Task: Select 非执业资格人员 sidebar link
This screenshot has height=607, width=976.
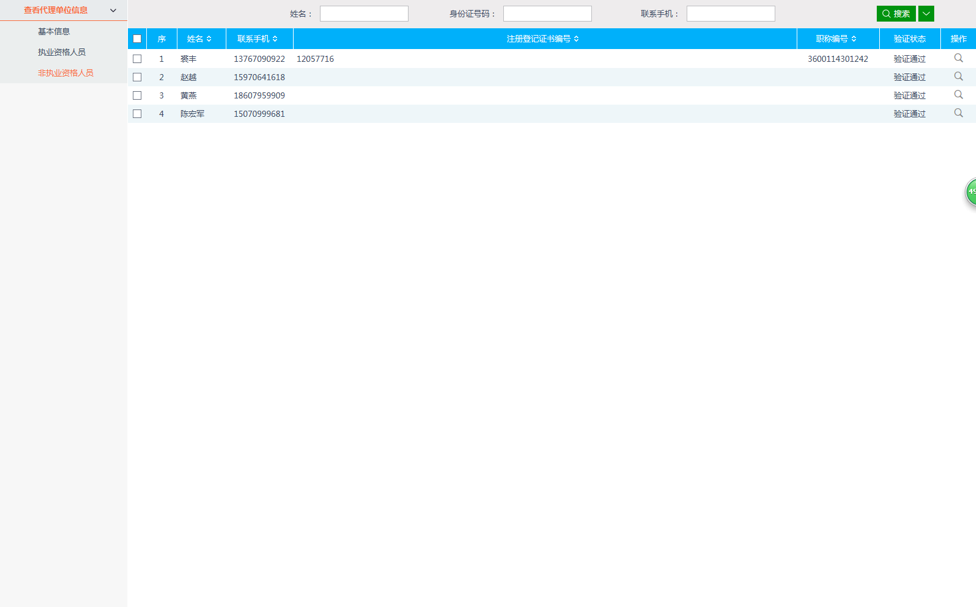Action: [x=66, y=73]
